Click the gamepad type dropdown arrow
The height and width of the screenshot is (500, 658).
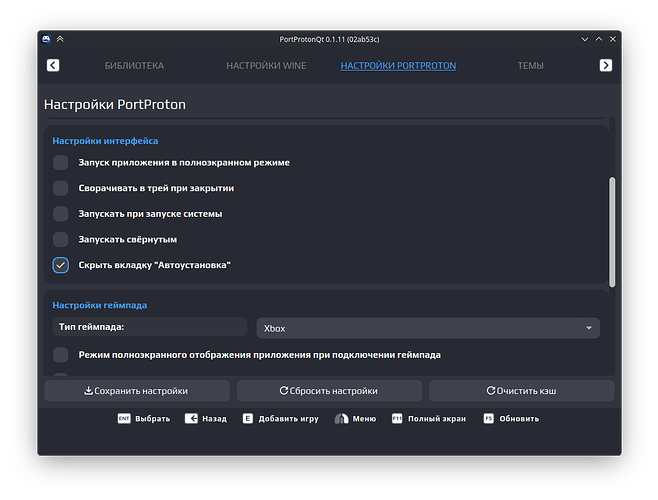coord(589,328)
